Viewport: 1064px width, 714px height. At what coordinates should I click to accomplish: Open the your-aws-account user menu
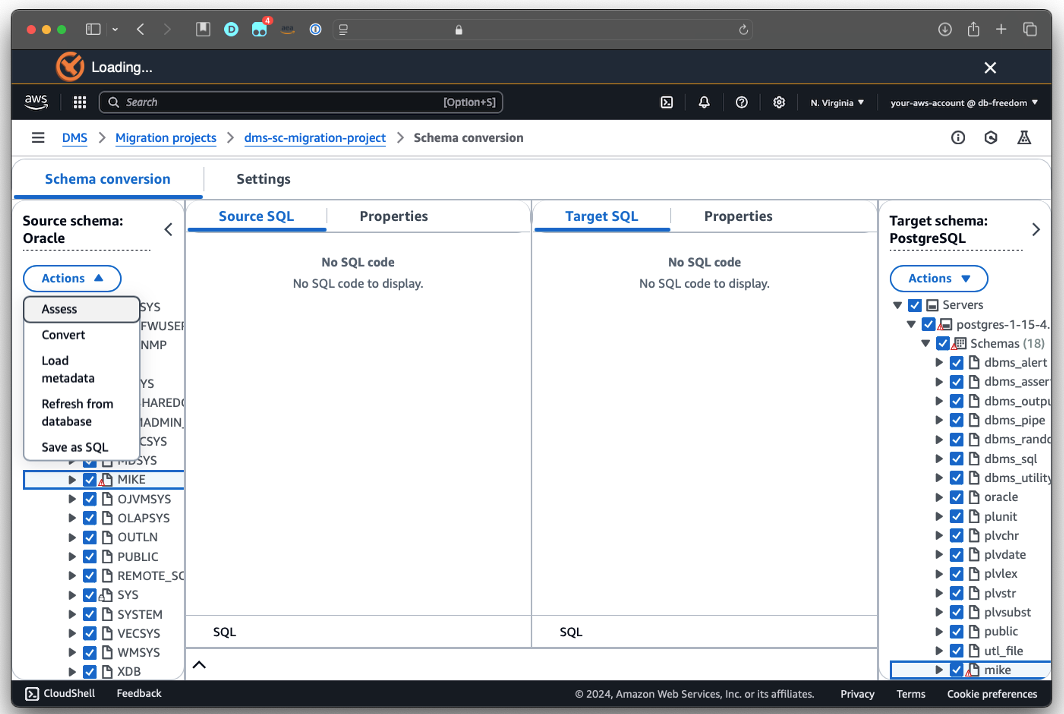click(964, 102)
